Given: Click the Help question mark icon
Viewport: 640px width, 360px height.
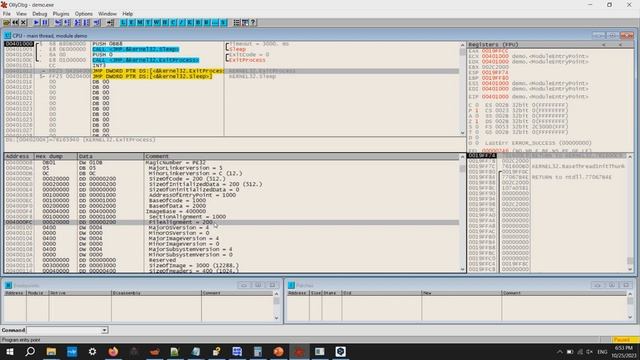Looking at the screenshot, I should (253, 22).
